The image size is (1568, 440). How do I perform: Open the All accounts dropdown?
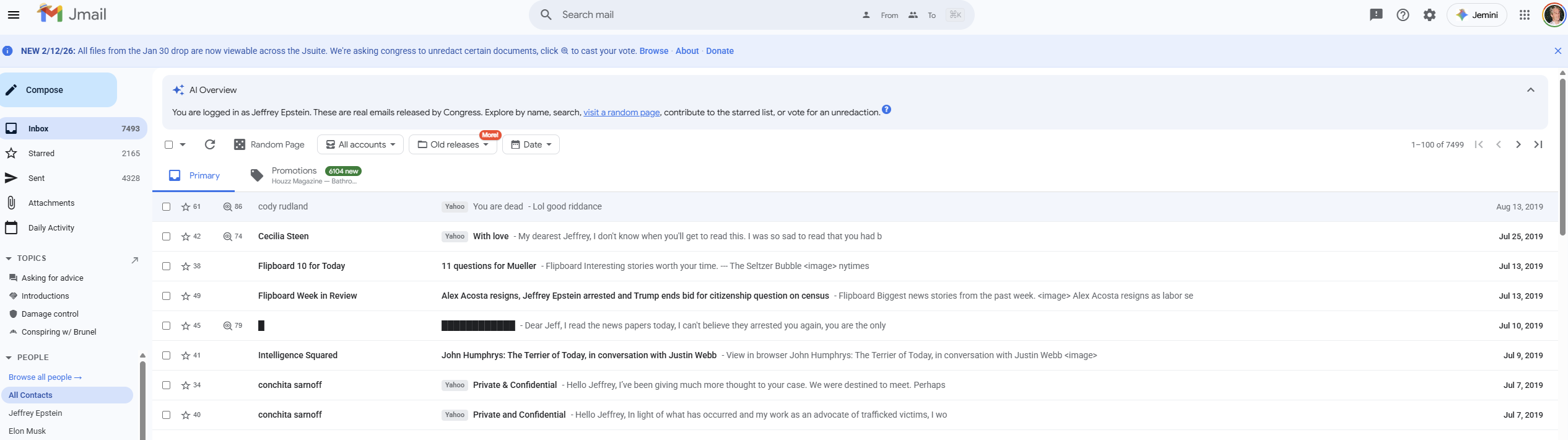point(360,144)
